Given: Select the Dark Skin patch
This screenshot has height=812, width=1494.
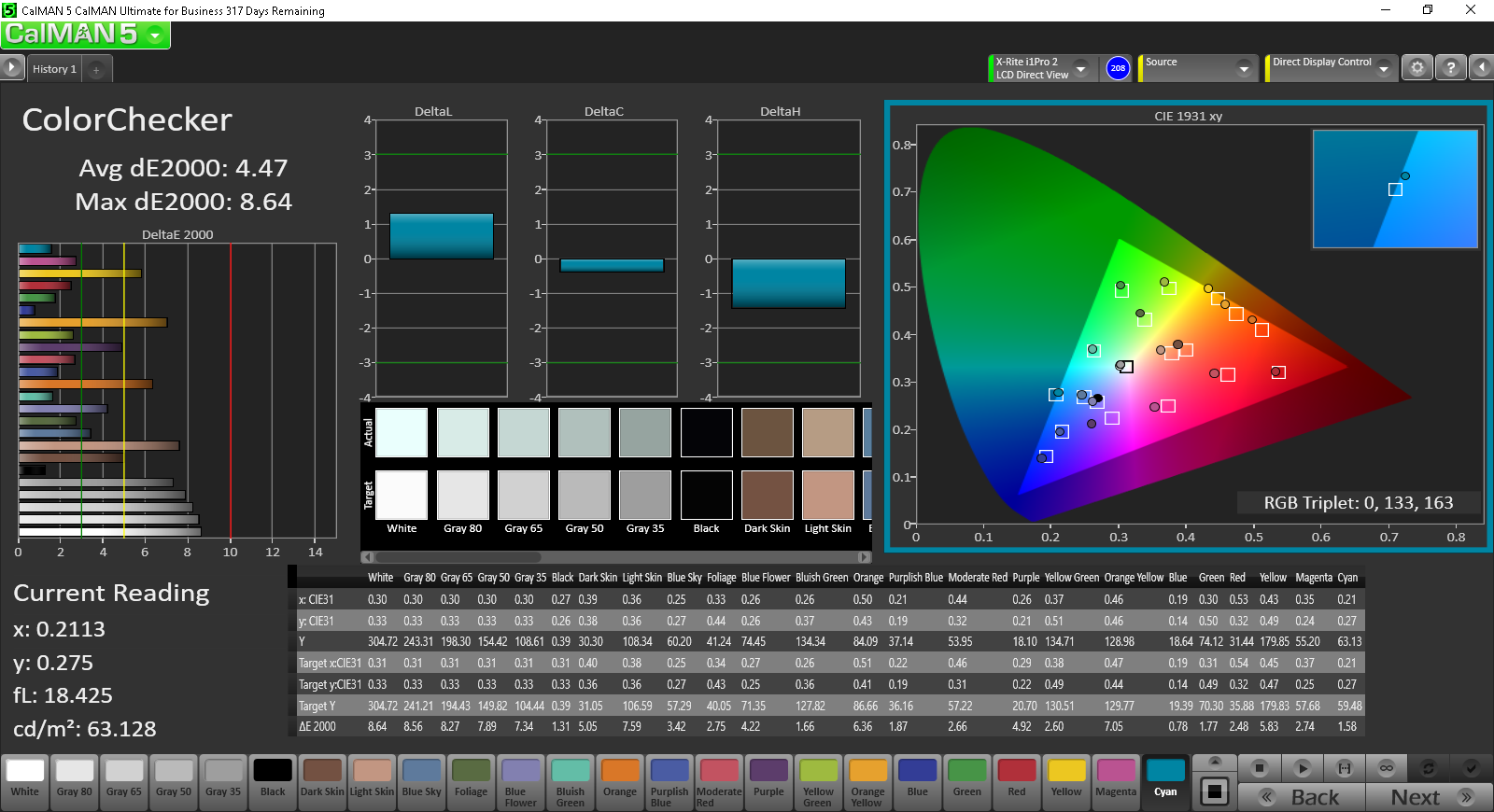Looking at the screenshot, I should pos(322,782).
